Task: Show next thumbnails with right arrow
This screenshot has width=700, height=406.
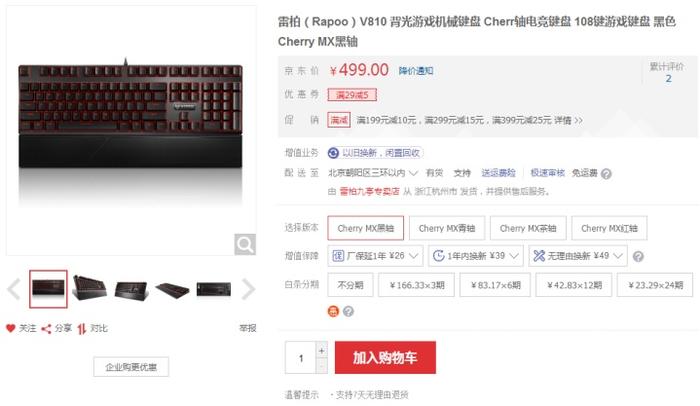Action: pyautogui.click(x=248, y=289)
